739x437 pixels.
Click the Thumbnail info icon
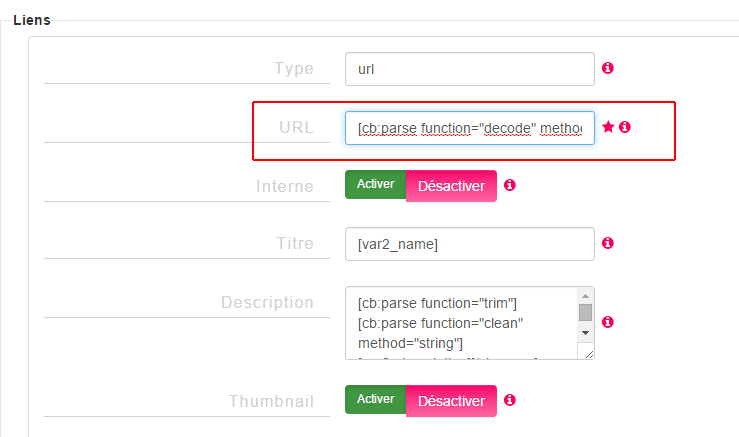(509, 400)
